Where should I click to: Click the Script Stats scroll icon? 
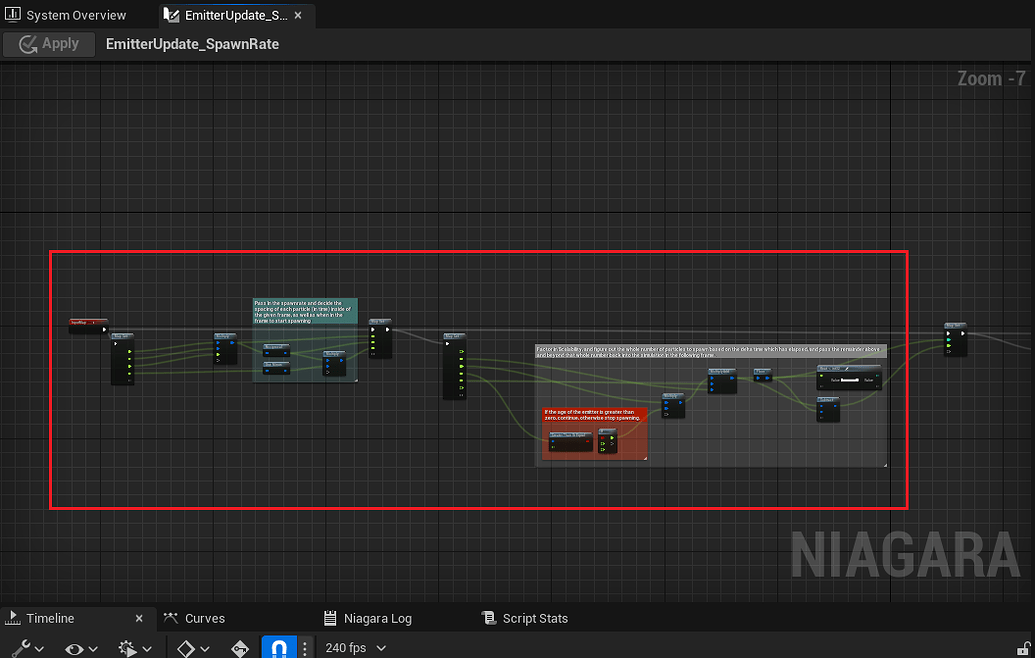(489, 618)
